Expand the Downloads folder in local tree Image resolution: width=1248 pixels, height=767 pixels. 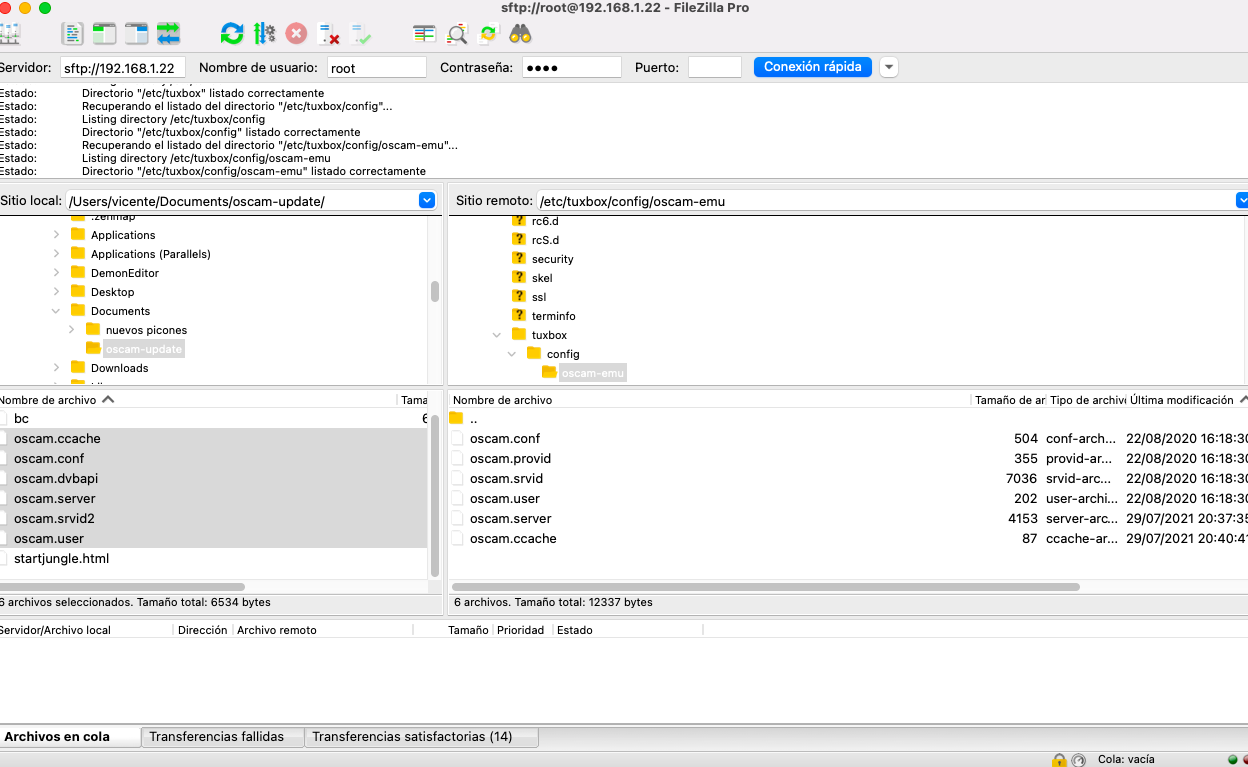click(x=57, y=368)
